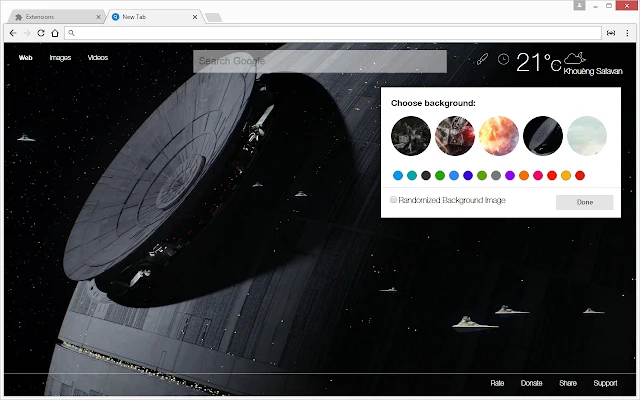This screenshot has width=640, height=400.
Task: Reload the page with the refresh icon
Action: [x=41, y=33]
